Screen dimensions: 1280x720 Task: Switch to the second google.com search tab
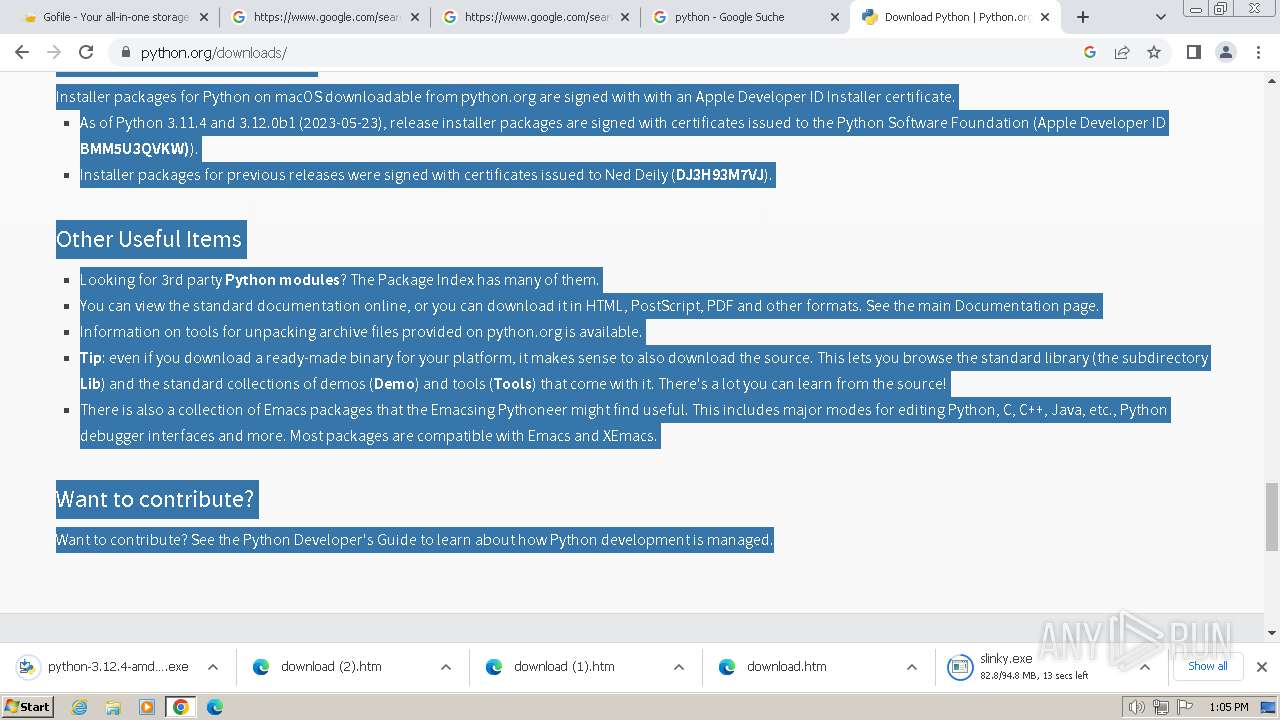pyautogui.click(x=536, y=17)
